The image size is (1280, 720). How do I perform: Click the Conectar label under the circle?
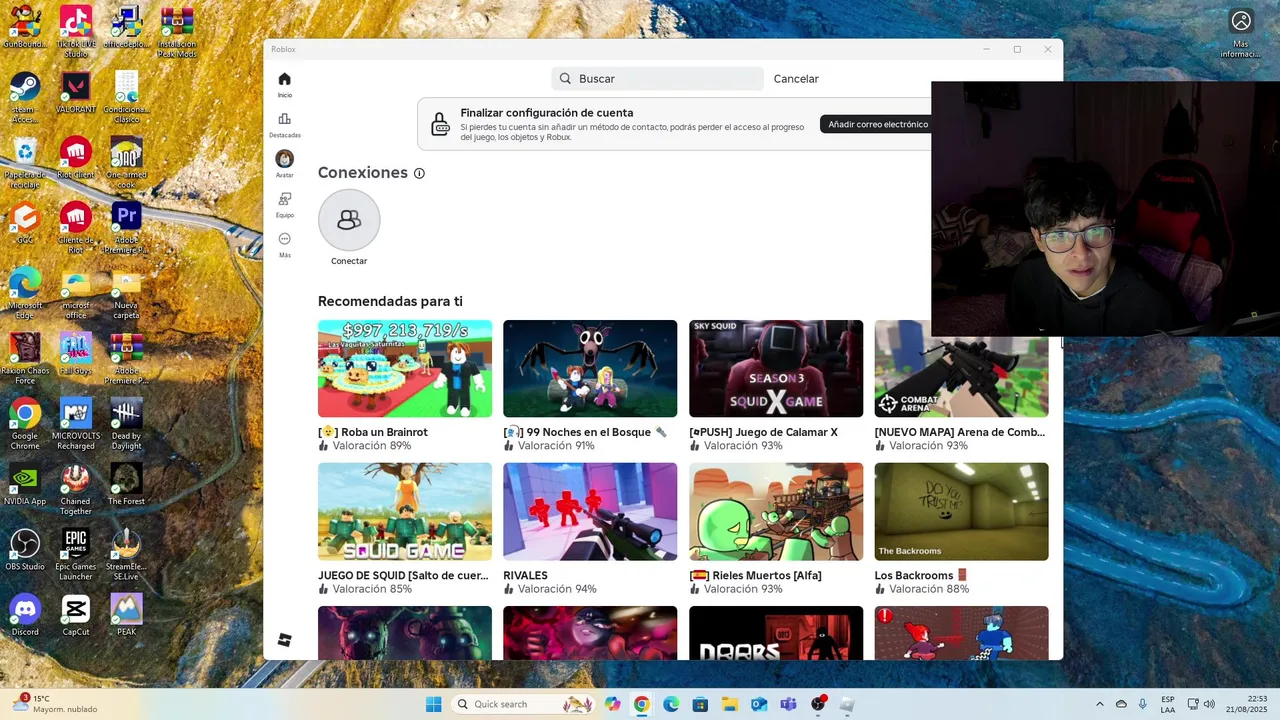point(349,261)
